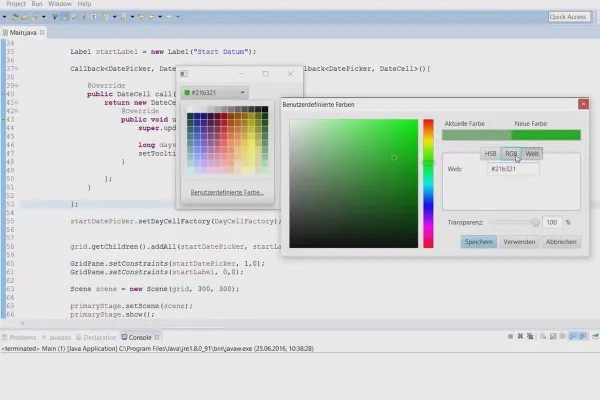The height and width of the screenshot is (400, 600).
Task: Close the Benutzerdefinierte Farben dialog
Action: point(583,103)
